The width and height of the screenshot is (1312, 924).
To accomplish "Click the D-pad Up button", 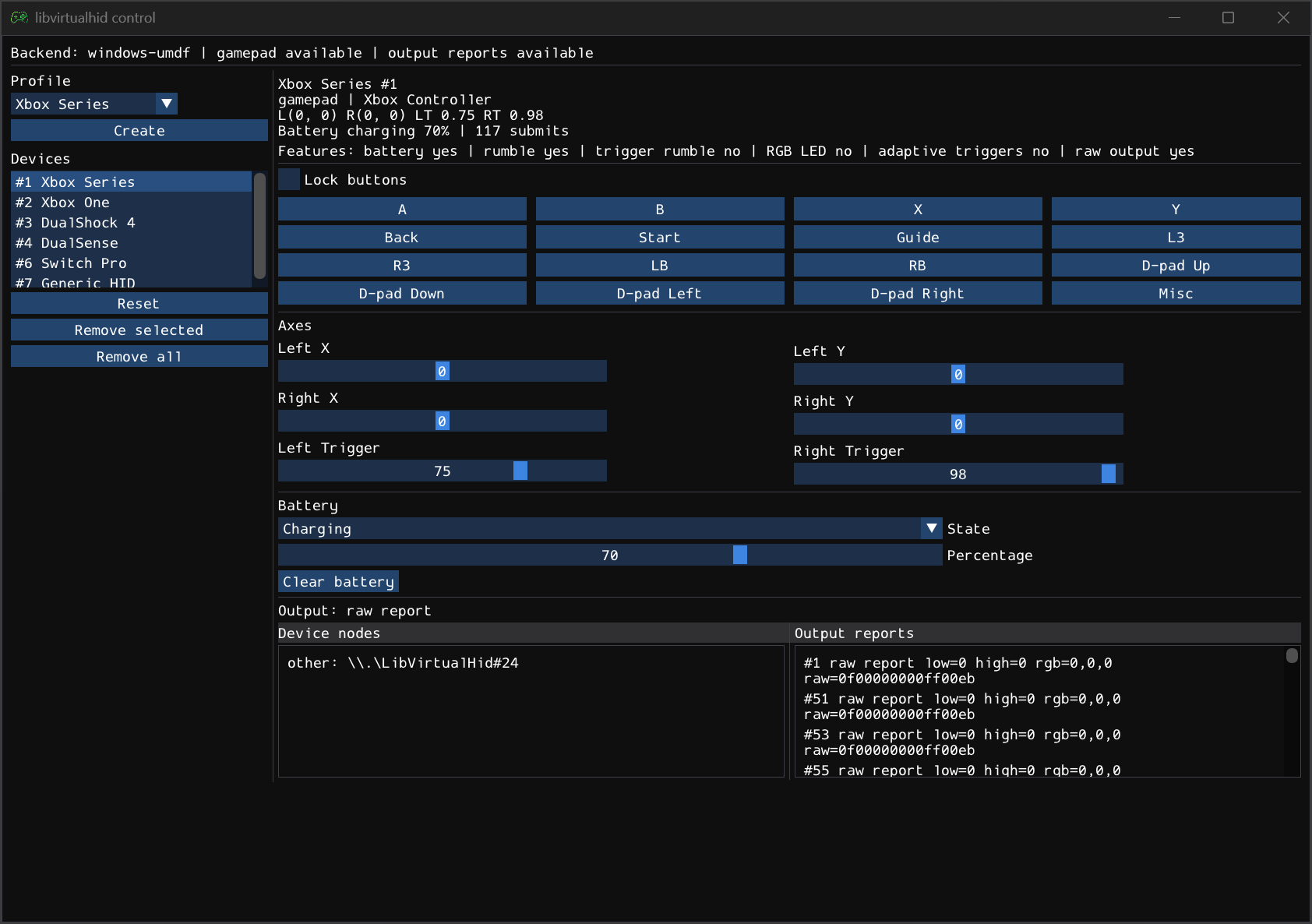I will pyautogui.click(x=1176, y=265).
